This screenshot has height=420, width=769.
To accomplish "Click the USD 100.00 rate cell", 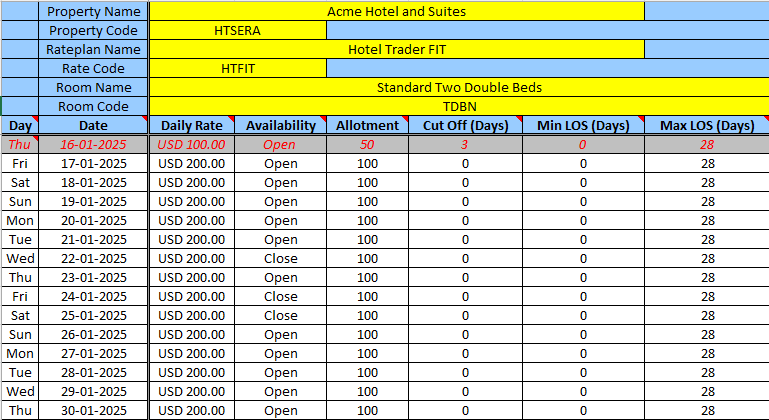I will click(192, 144).
